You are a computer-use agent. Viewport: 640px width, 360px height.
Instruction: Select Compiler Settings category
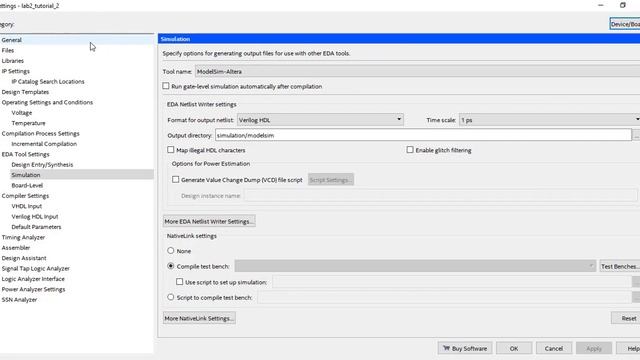pos(25,196)
